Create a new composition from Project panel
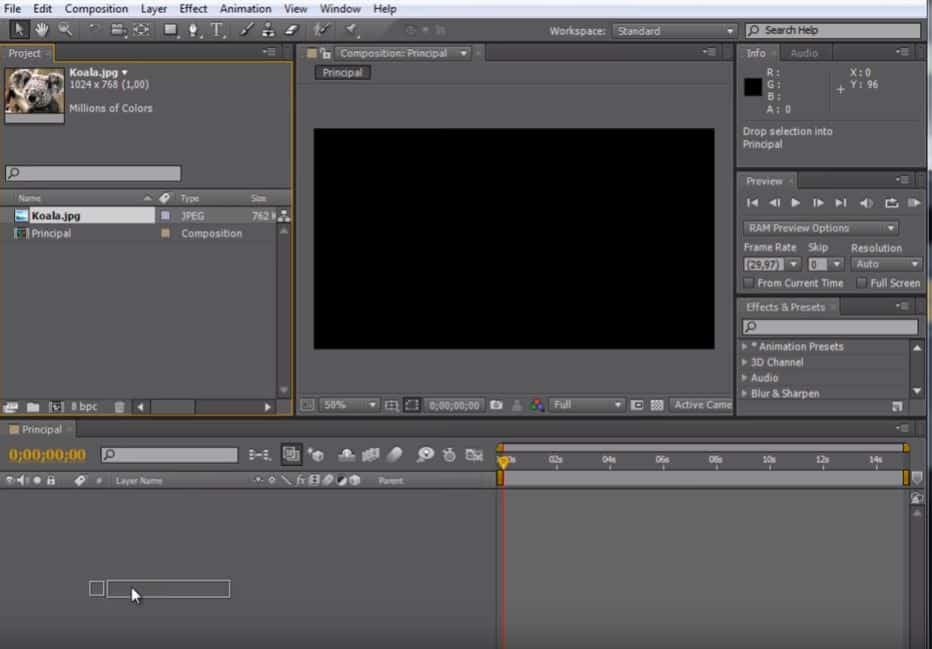Viewport: 932px width, 649px height. click(x=56, y=407)
